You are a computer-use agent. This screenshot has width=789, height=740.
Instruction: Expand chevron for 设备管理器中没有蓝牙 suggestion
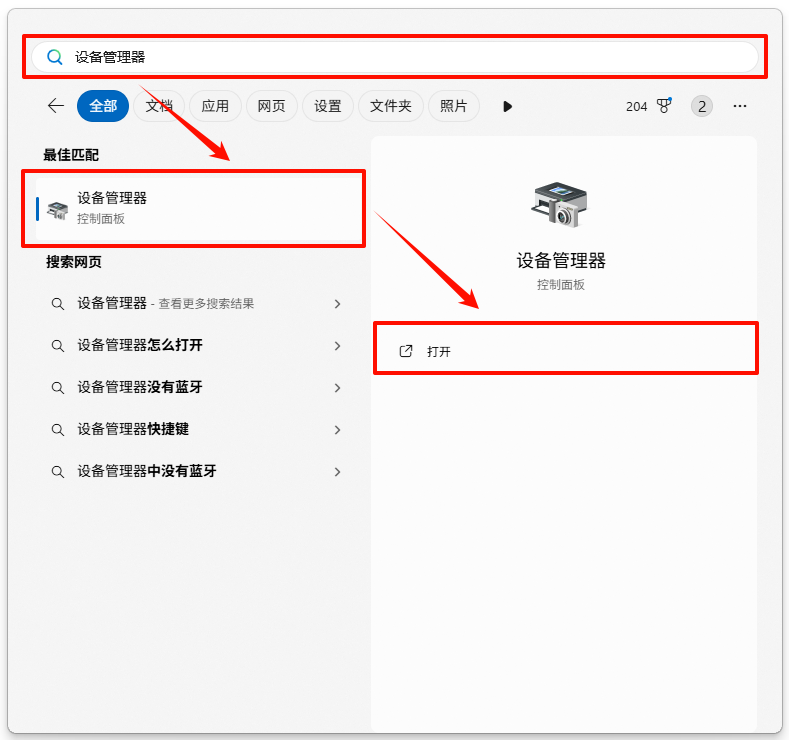(338, 472)
